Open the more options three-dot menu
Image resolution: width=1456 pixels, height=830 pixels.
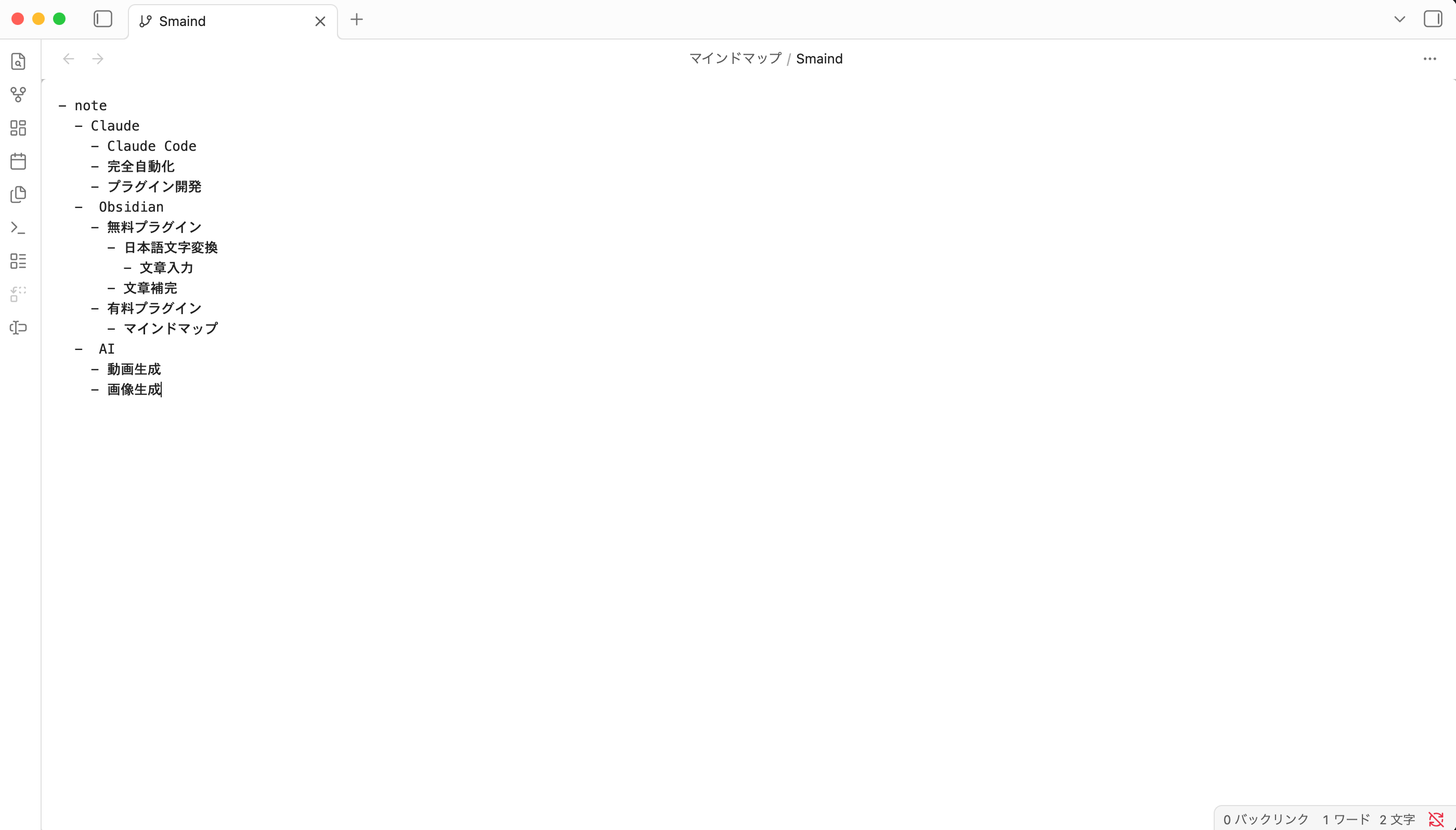(x=1429, y=59)
